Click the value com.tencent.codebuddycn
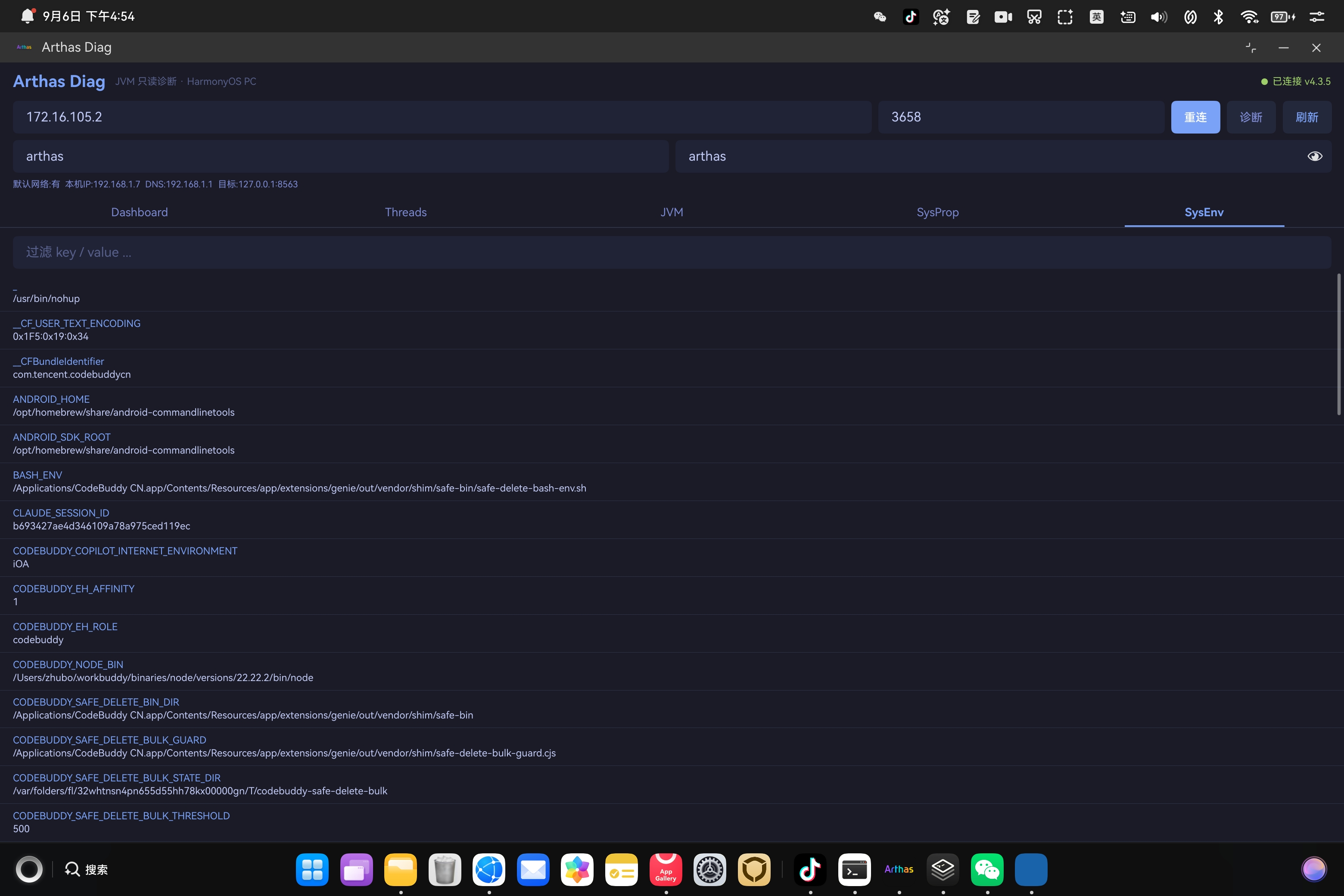1344x896 pixels. pyautogui.click(x=72, y=374)
